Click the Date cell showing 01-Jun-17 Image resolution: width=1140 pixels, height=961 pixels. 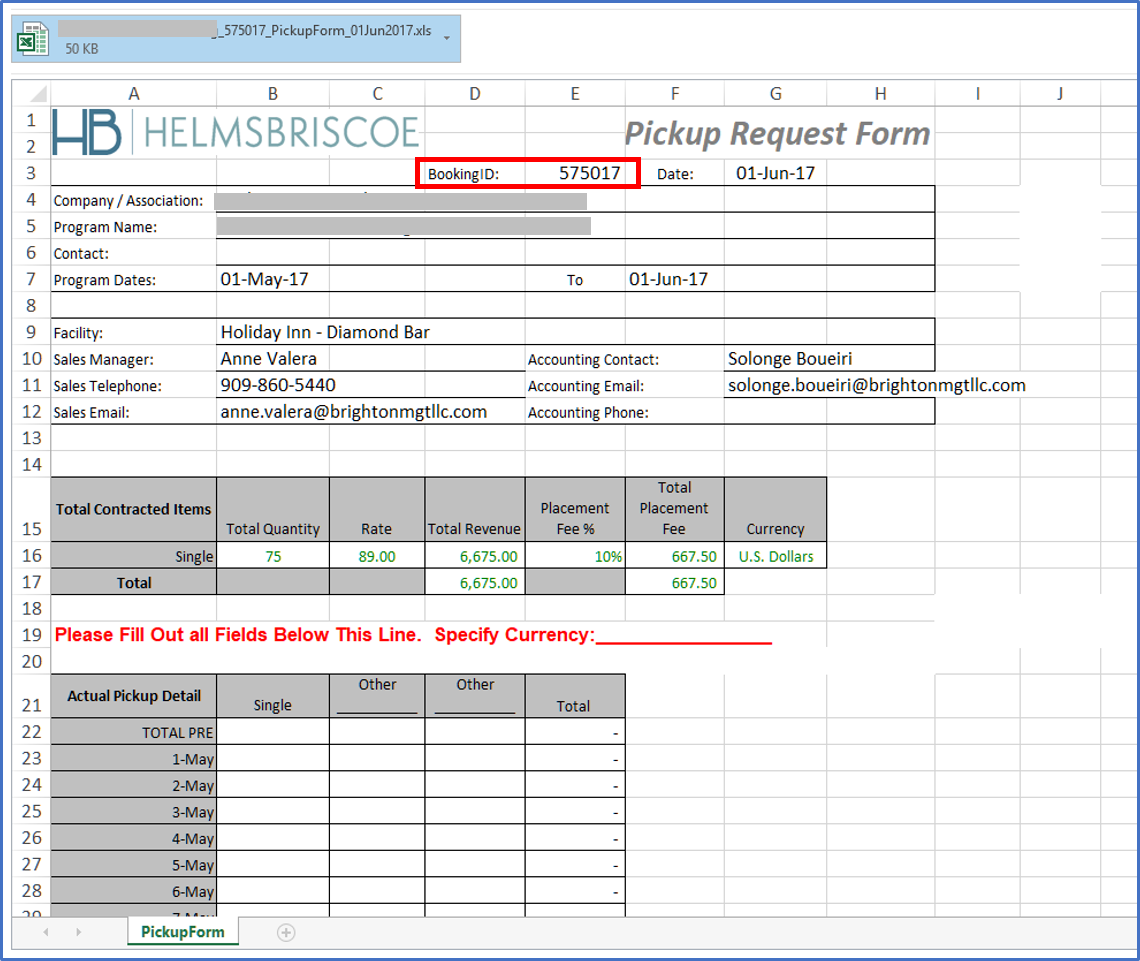click(x=776, y=172)
